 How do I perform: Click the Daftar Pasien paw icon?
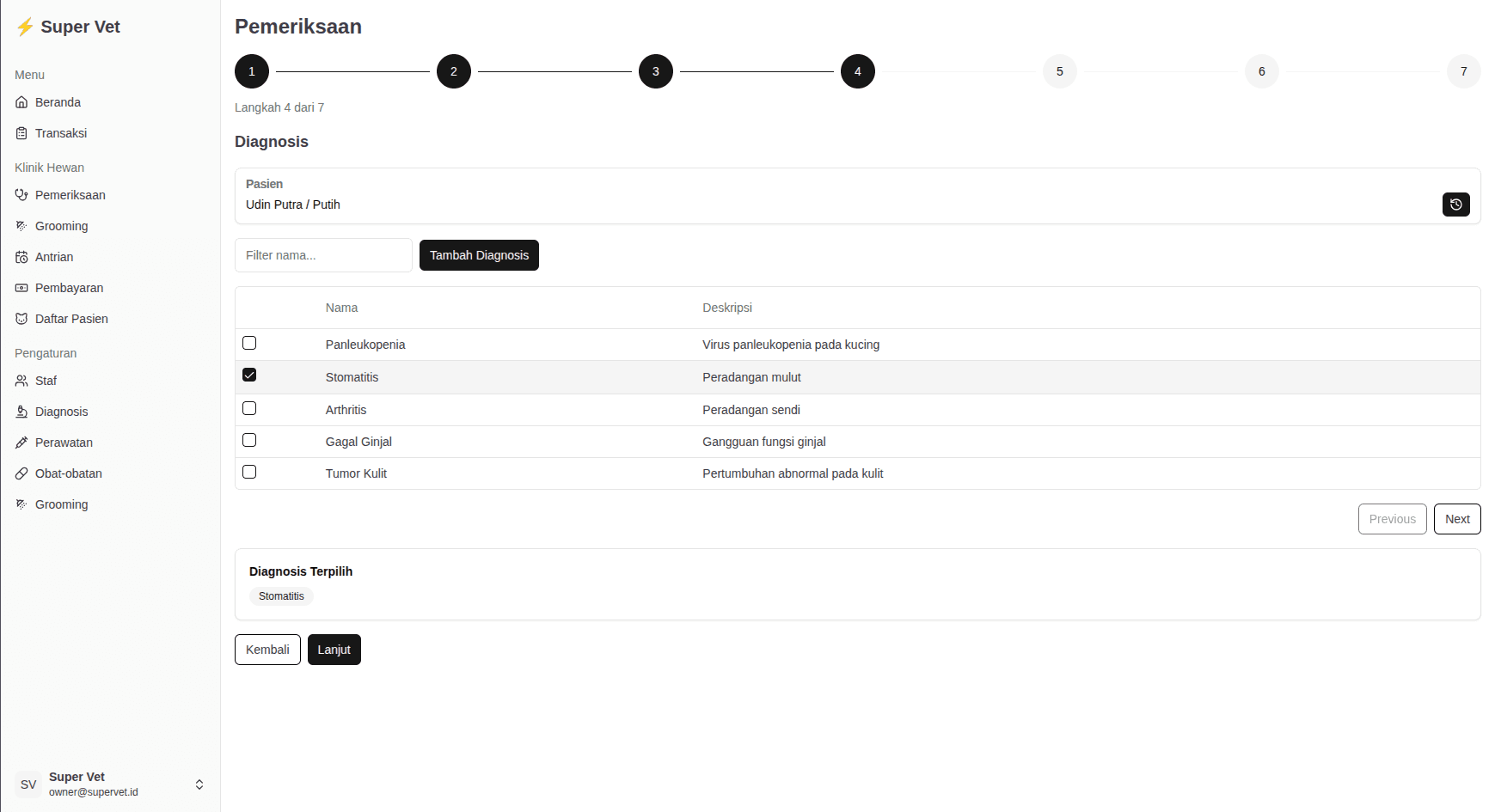(x=21, y=319)
